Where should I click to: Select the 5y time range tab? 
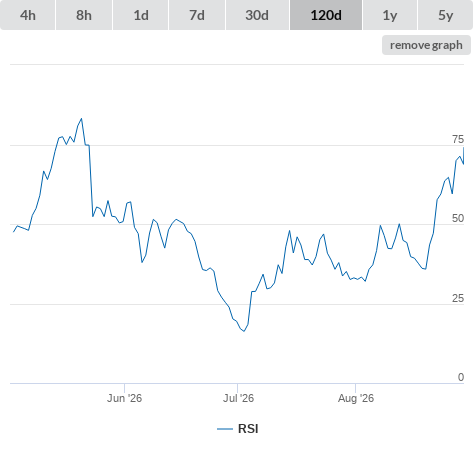[445, 15]
